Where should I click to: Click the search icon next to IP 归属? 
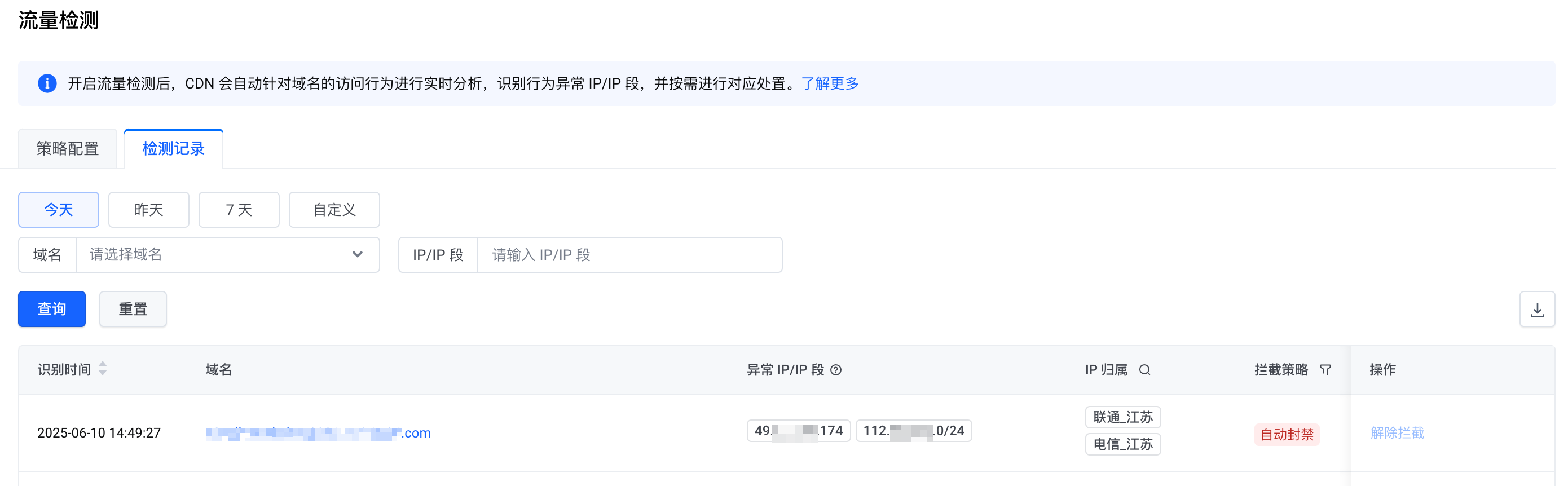(1144, 370)
